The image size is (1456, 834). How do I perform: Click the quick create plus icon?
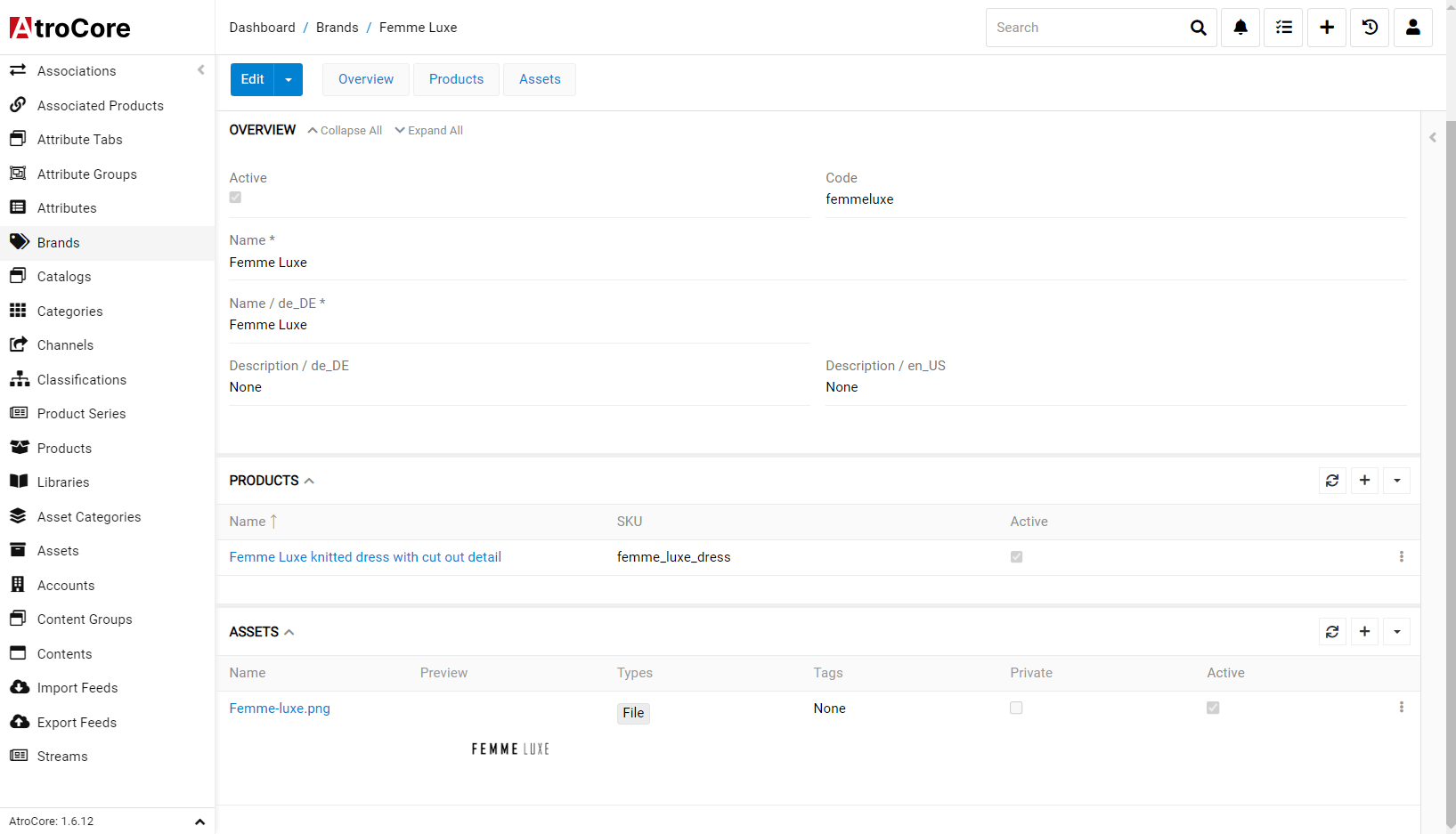coord(1327,28)
